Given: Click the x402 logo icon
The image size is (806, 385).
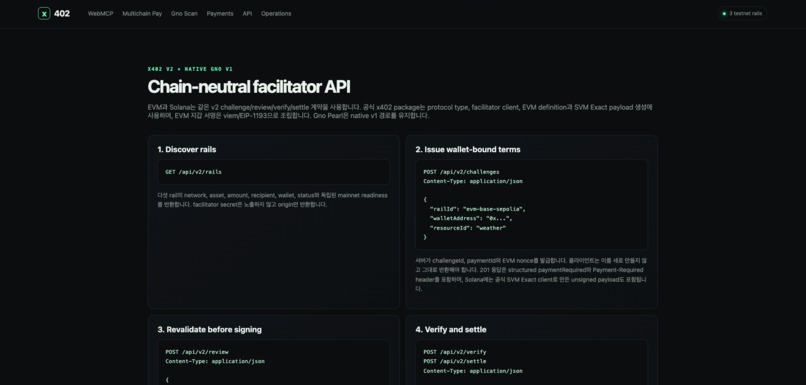Looking at the screenshot, I should (x=44, y=14).
